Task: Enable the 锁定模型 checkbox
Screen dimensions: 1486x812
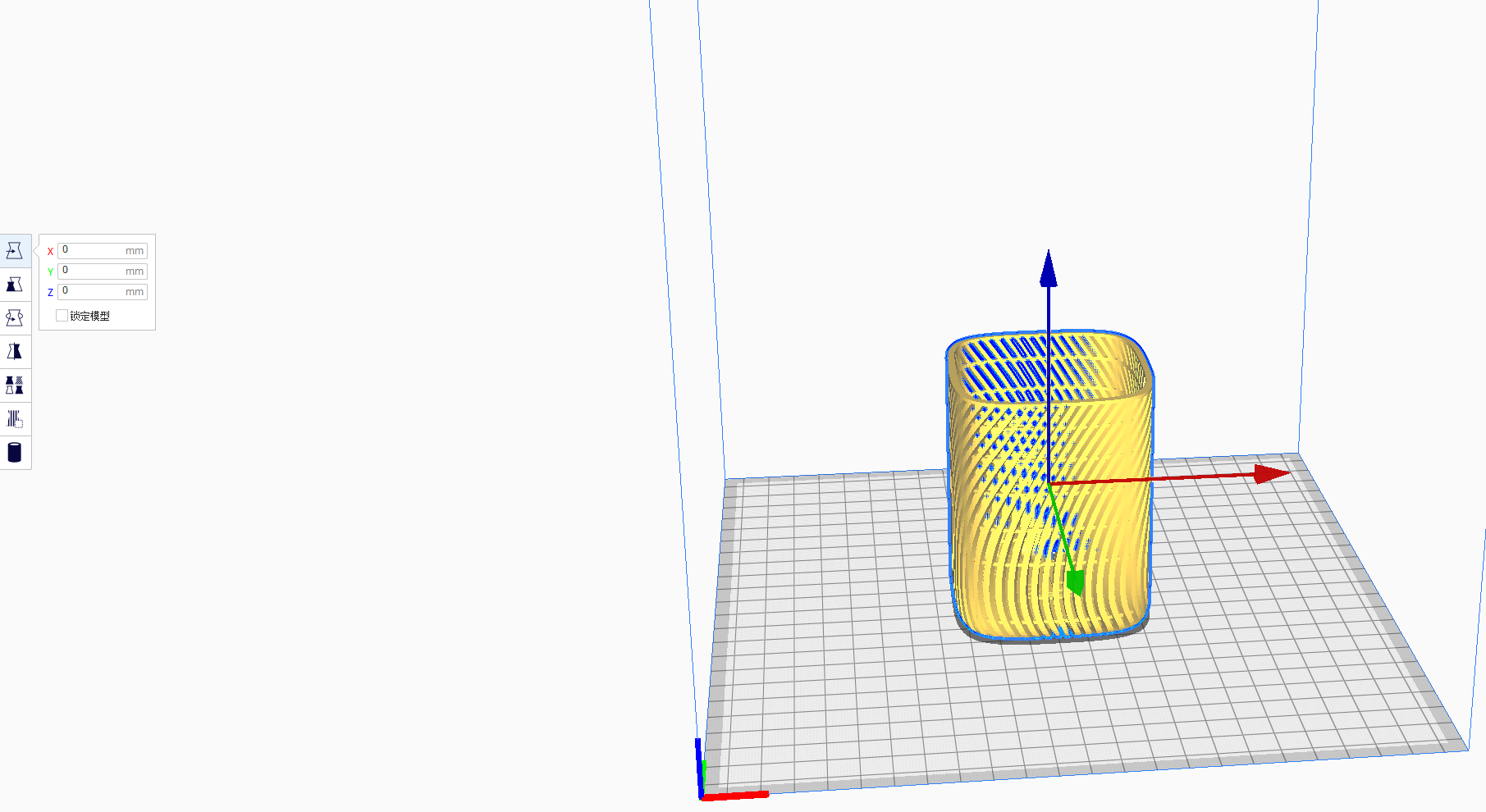Action: 62,315
